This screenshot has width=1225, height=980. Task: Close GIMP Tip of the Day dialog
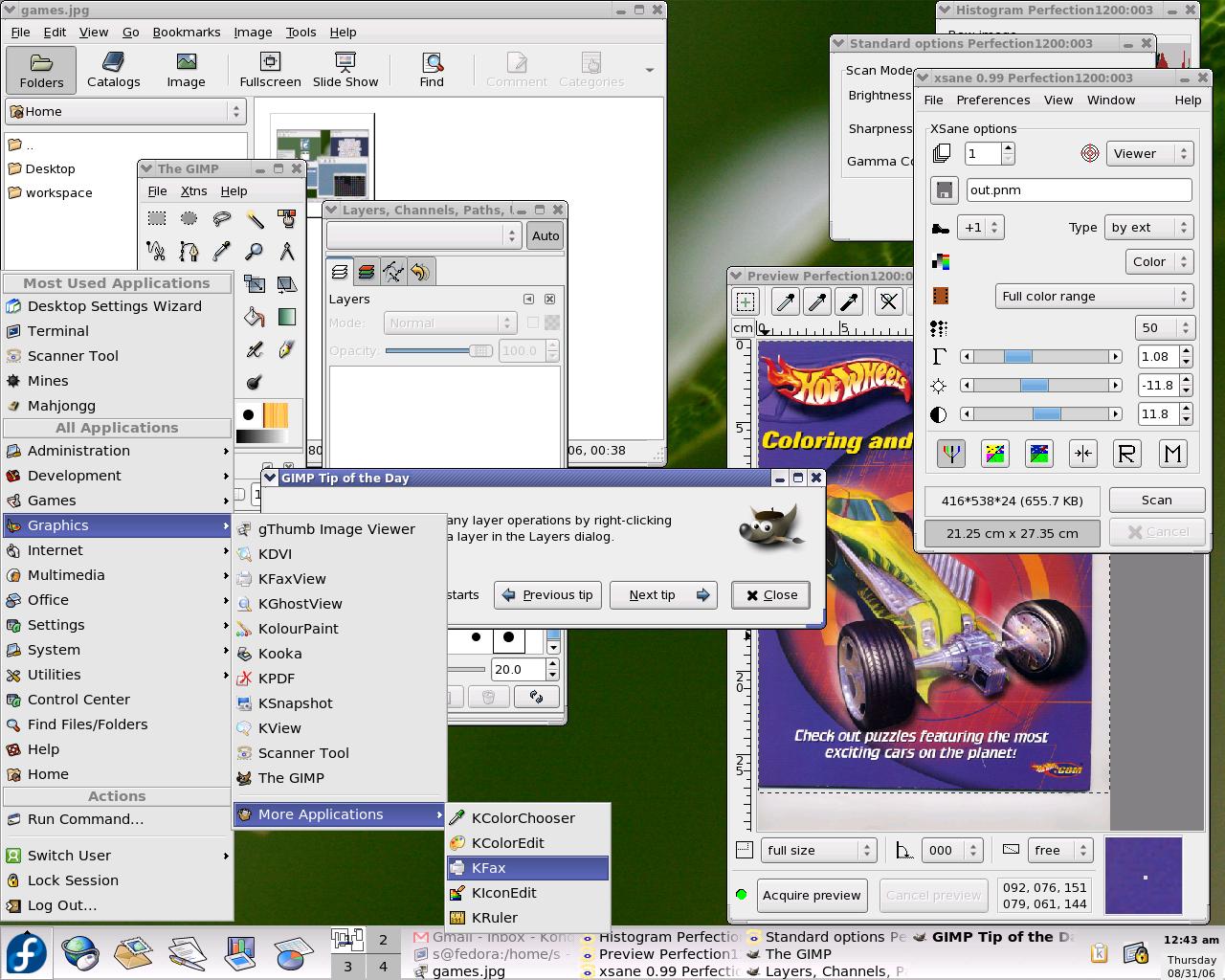click(771, 594)
